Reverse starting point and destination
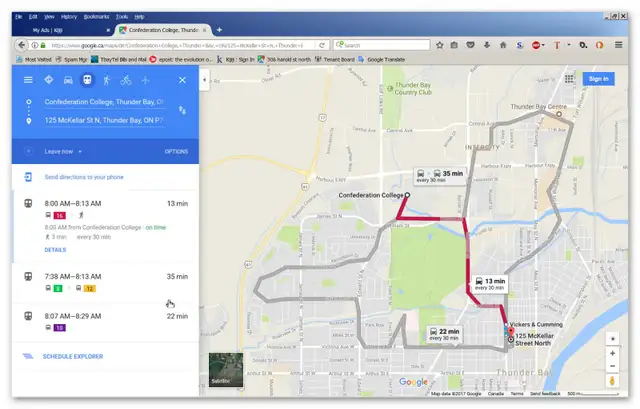This screenshot has width=640, height=409. pos(182,110)
